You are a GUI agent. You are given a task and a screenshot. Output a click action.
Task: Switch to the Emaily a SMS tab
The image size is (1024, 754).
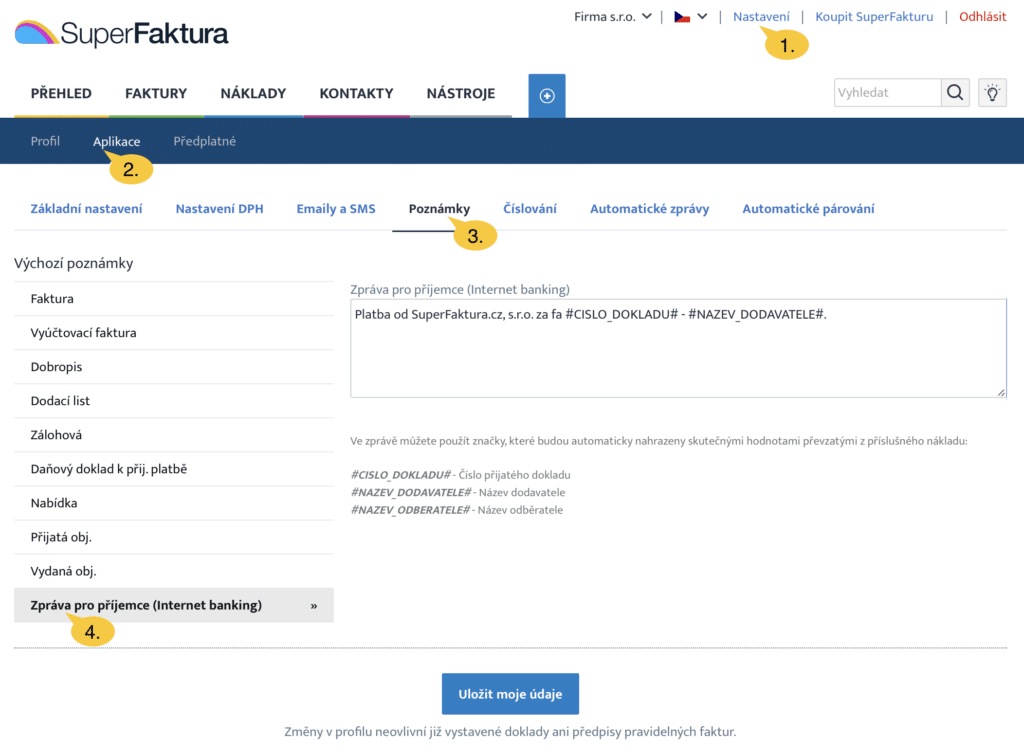point(336,209)
